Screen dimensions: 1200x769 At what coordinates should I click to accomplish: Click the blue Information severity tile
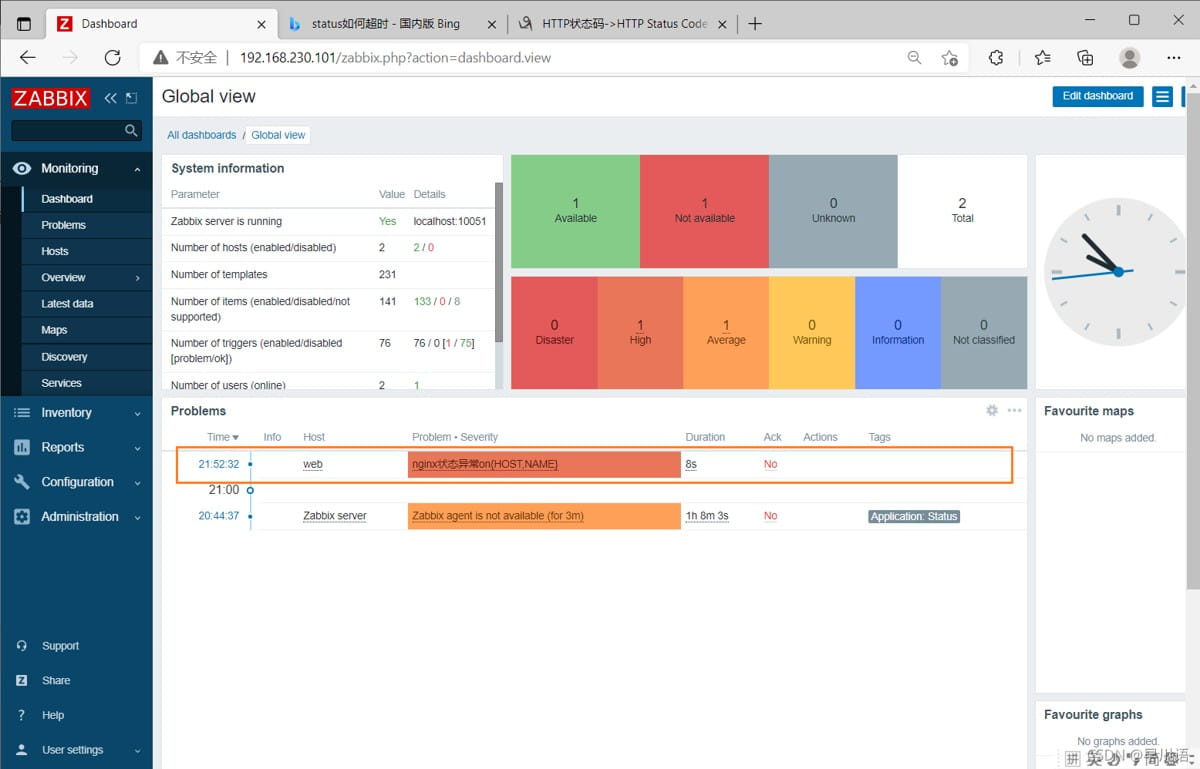[x=898, y=332]
